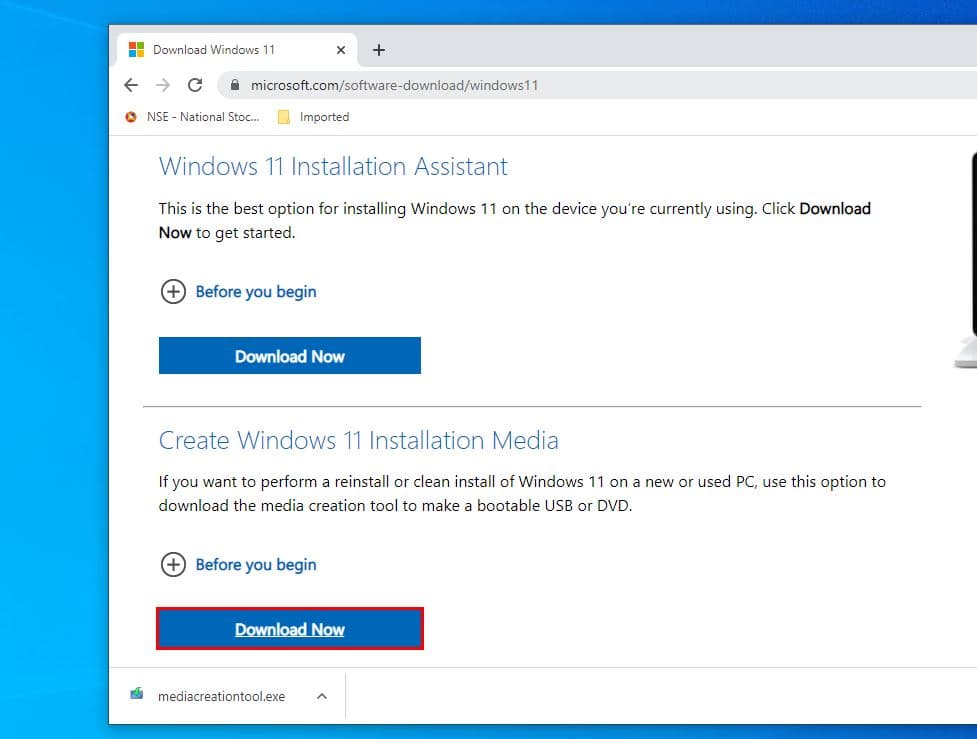Open the chevron menu on mediacreationtool.exe download

pyautogui.click(x=322, y=696)
